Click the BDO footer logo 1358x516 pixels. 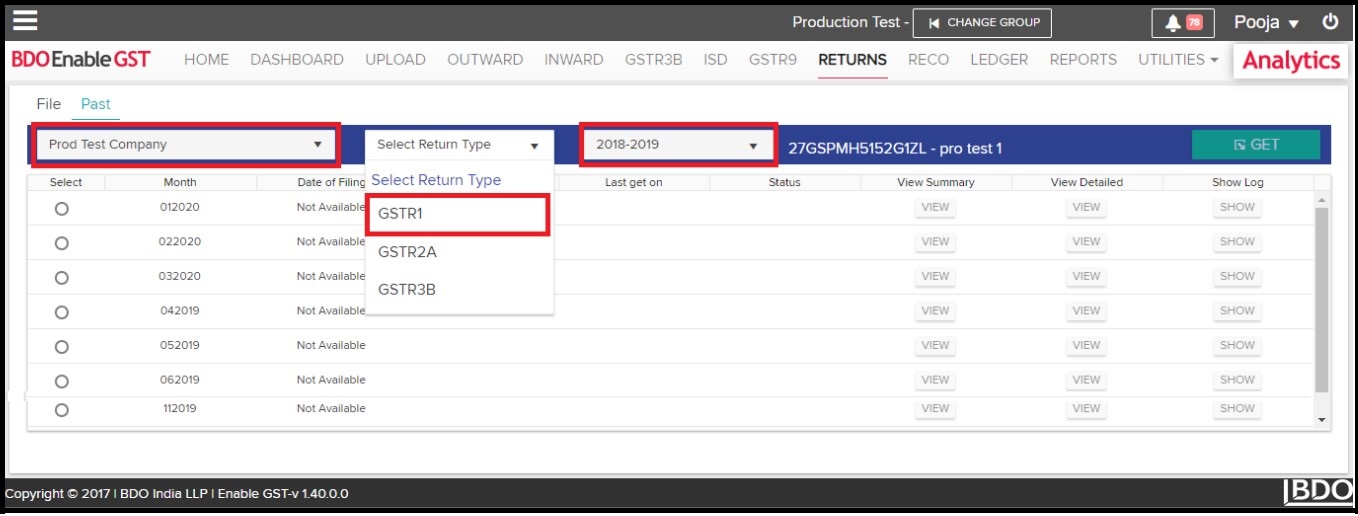coord(1316,492)
